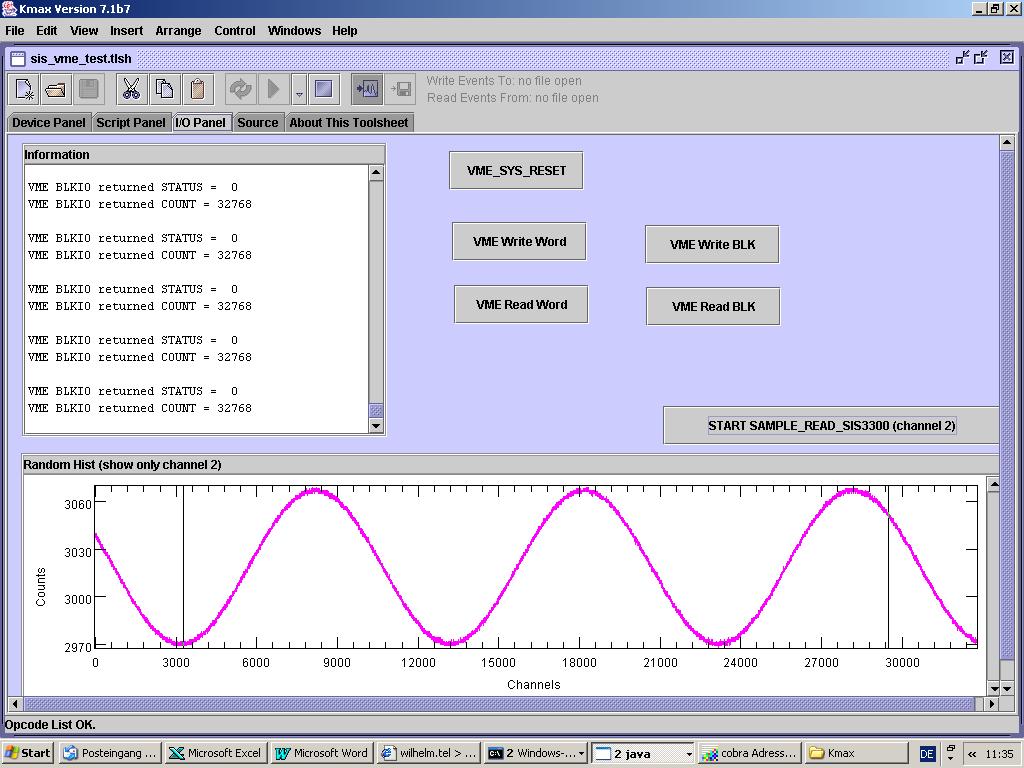Open the About This Toolsheet tab

[349, 123]
